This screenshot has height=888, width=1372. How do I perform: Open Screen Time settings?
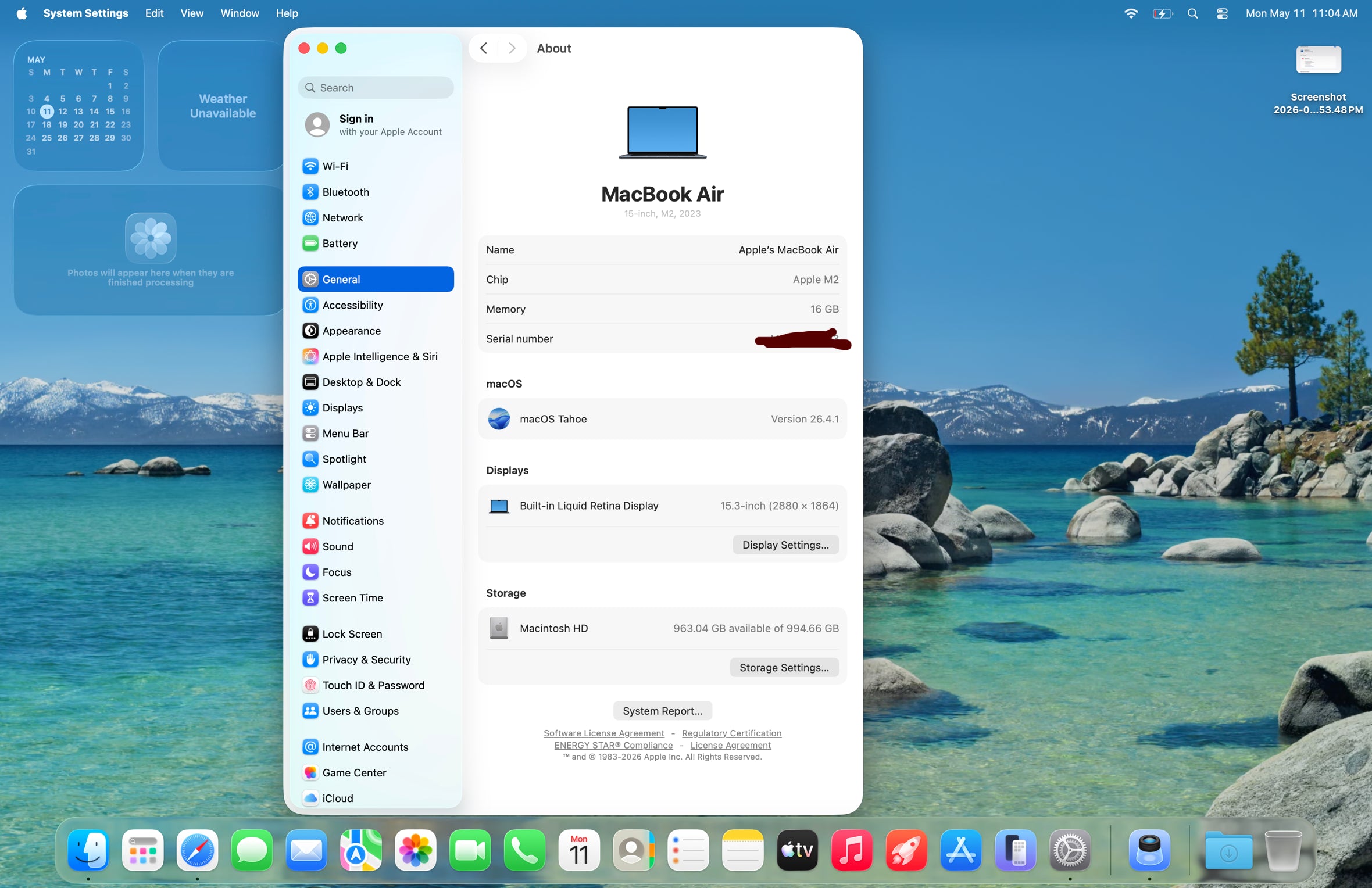tap(376, 598)
